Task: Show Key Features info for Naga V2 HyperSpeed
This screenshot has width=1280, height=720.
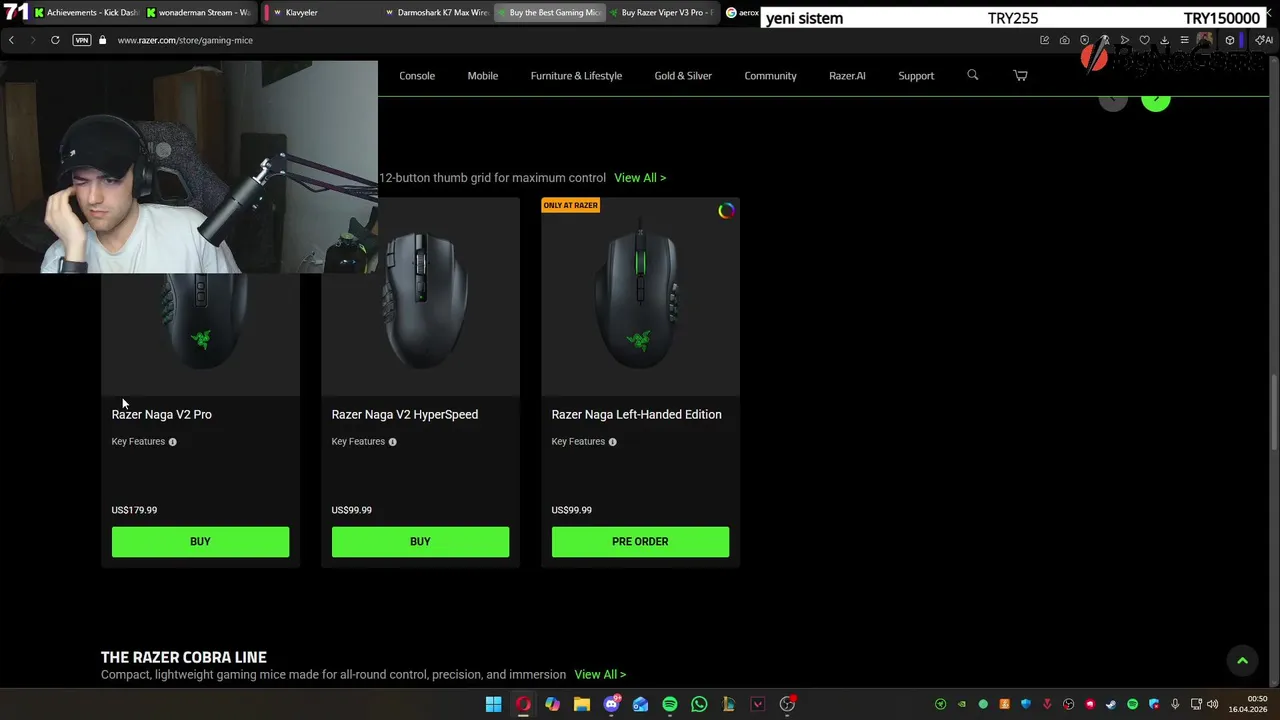Action: (x=392, y=442)
